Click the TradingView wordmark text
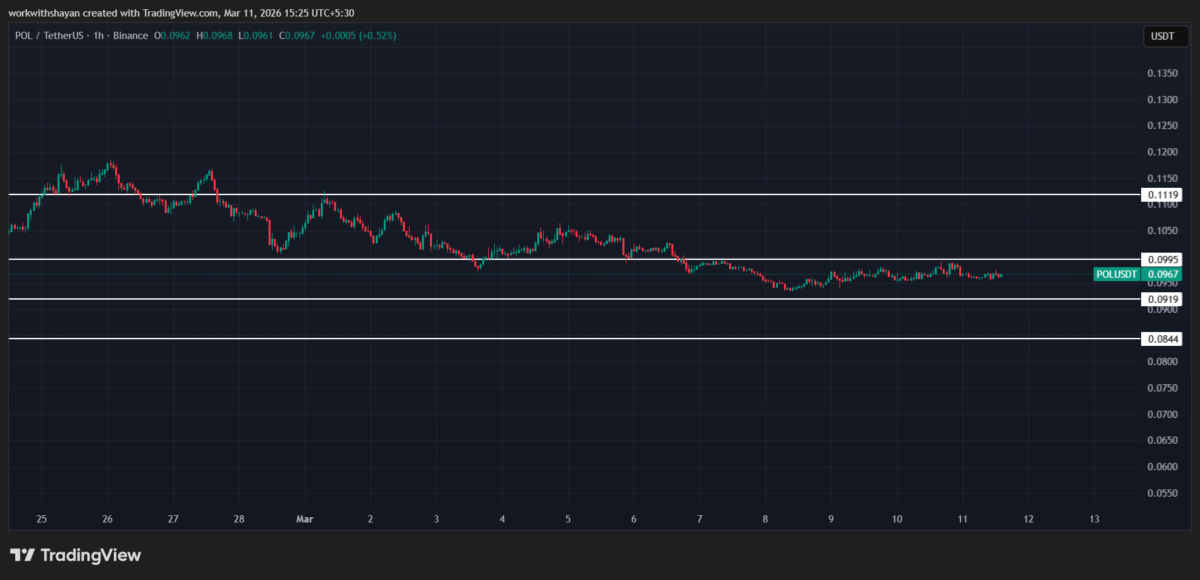The image size is (1200, 580). [x=89, y=555]
